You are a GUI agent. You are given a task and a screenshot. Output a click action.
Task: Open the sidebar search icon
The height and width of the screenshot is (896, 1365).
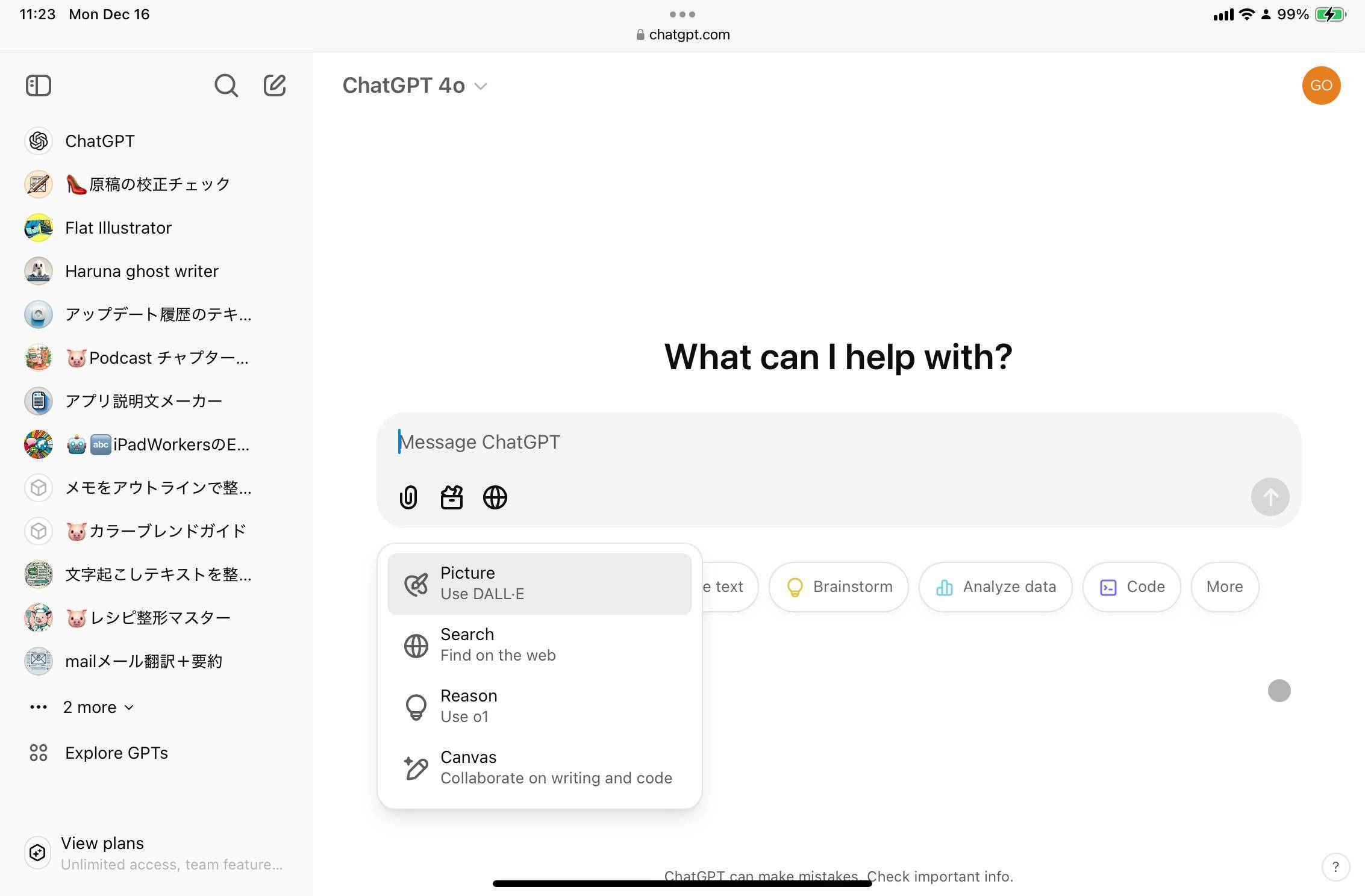pyautogui.click(x=226, y=86)
